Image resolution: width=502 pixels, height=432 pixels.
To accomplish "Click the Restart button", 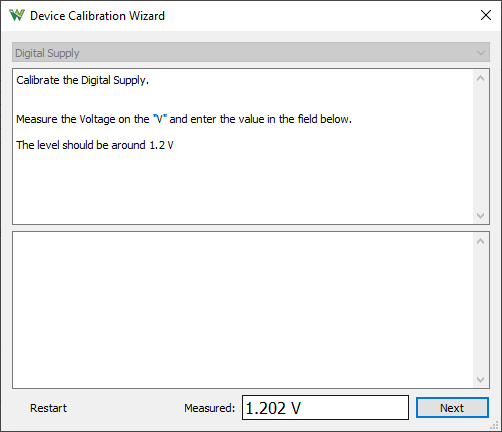I will coord(48,408).
